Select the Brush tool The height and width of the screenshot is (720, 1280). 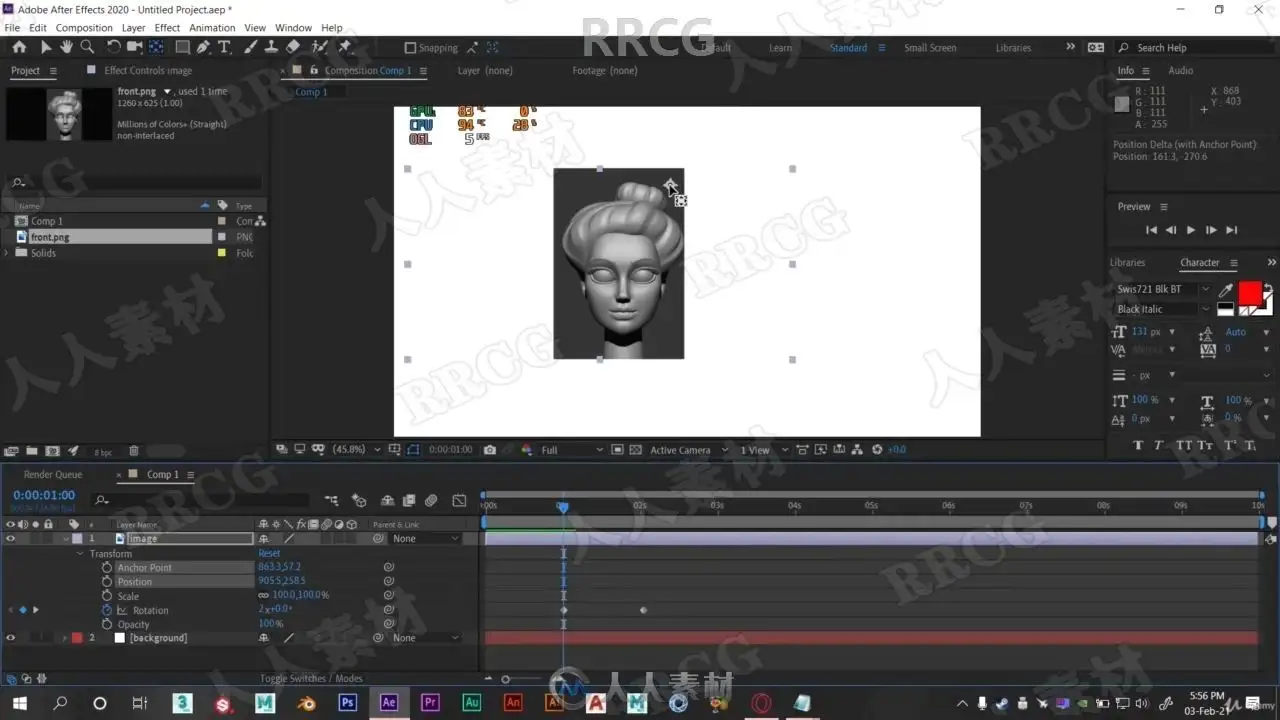click(251, 47)
